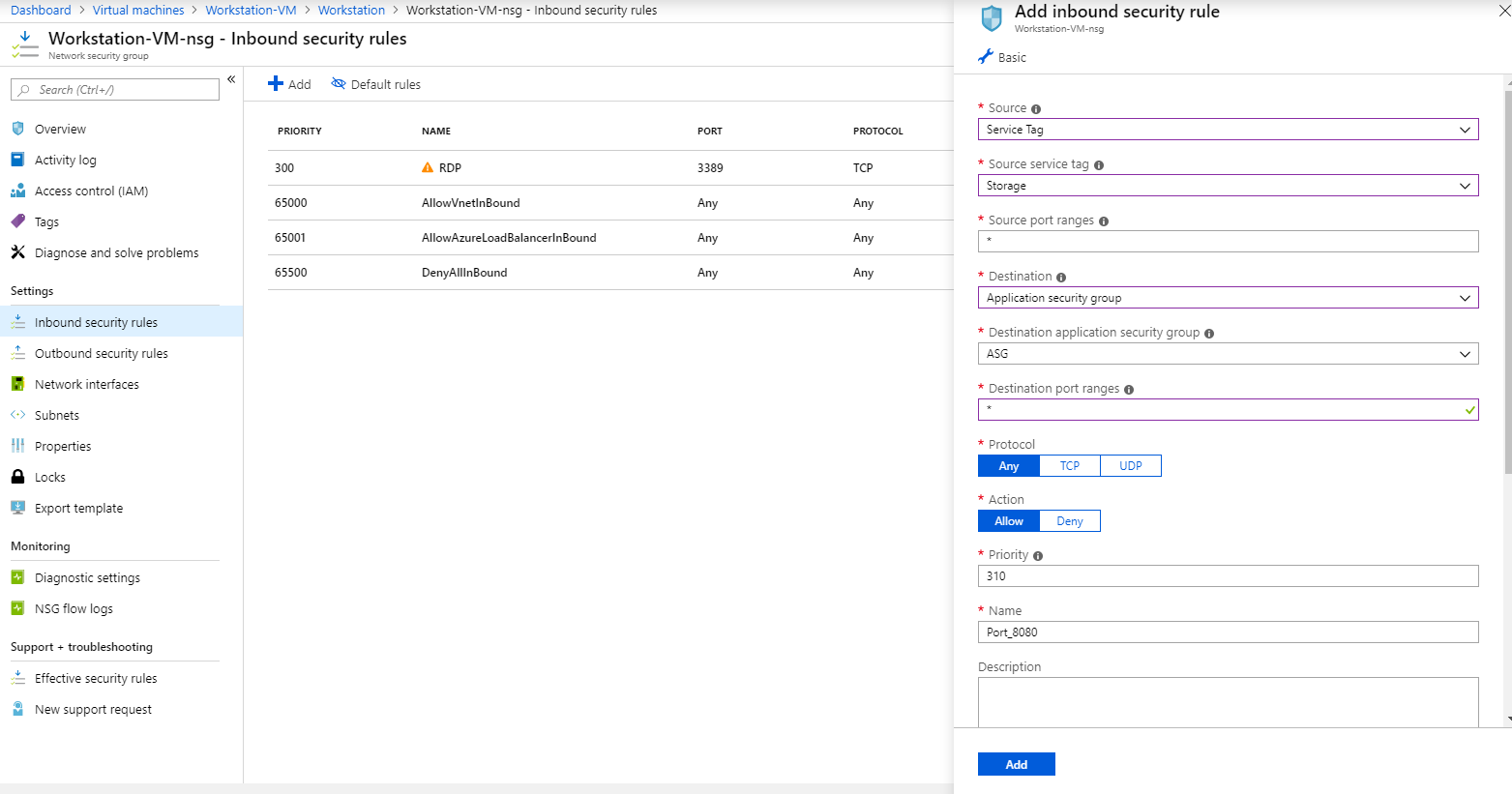Show info tooltip for Priority field

(x=1038, y=555)
